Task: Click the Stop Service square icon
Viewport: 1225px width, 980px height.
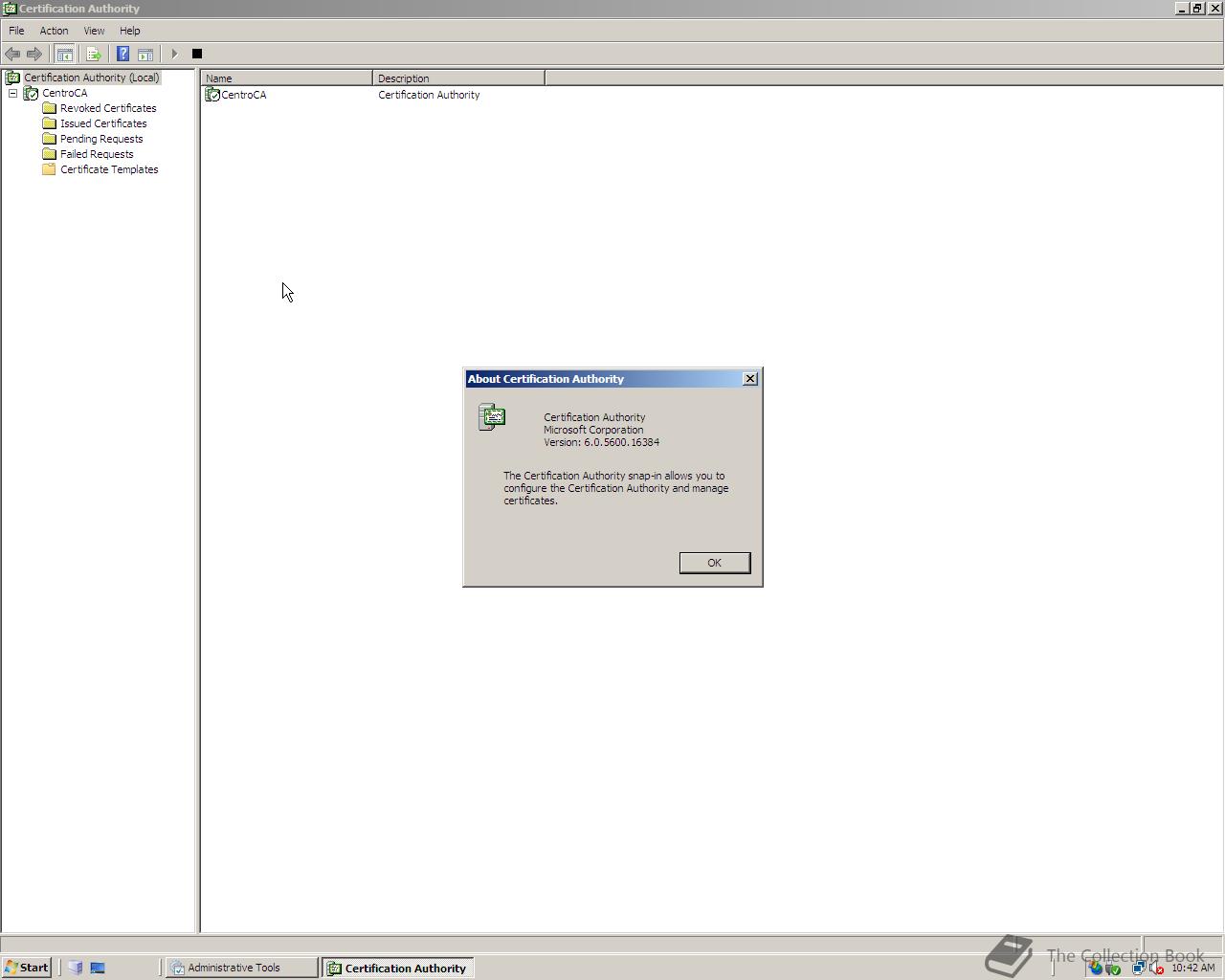Action: [197, 54]
